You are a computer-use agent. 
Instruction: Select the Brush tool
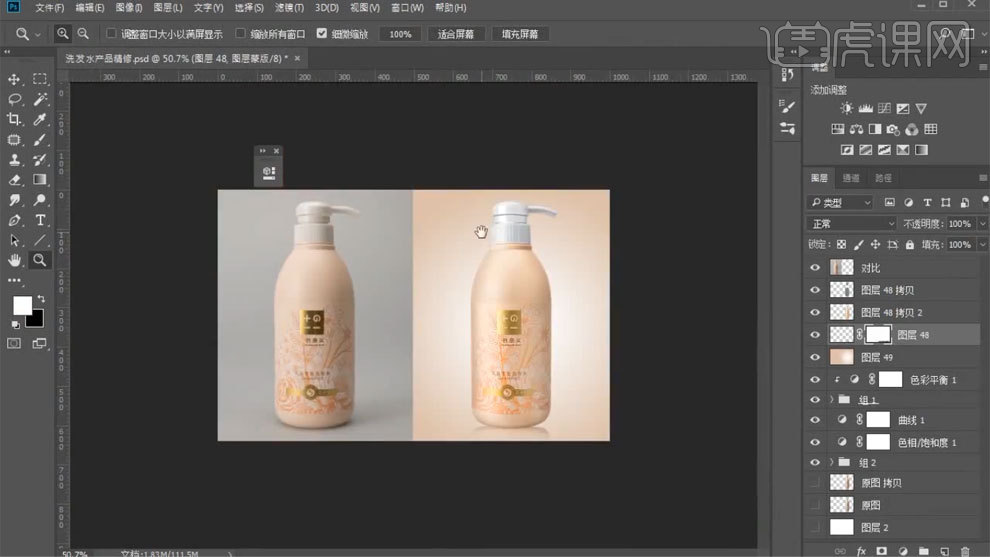(40, 140)
